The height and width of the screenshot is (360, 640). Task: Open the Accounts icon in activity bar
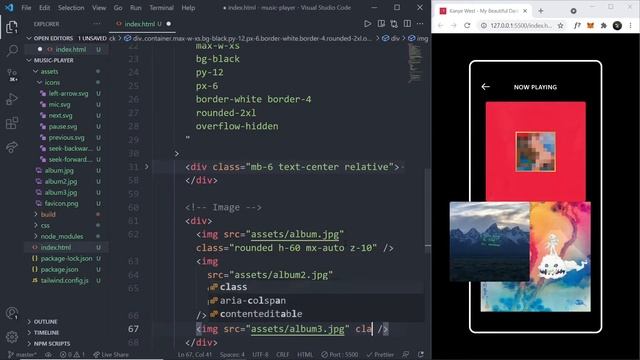(x=11, y=313)
